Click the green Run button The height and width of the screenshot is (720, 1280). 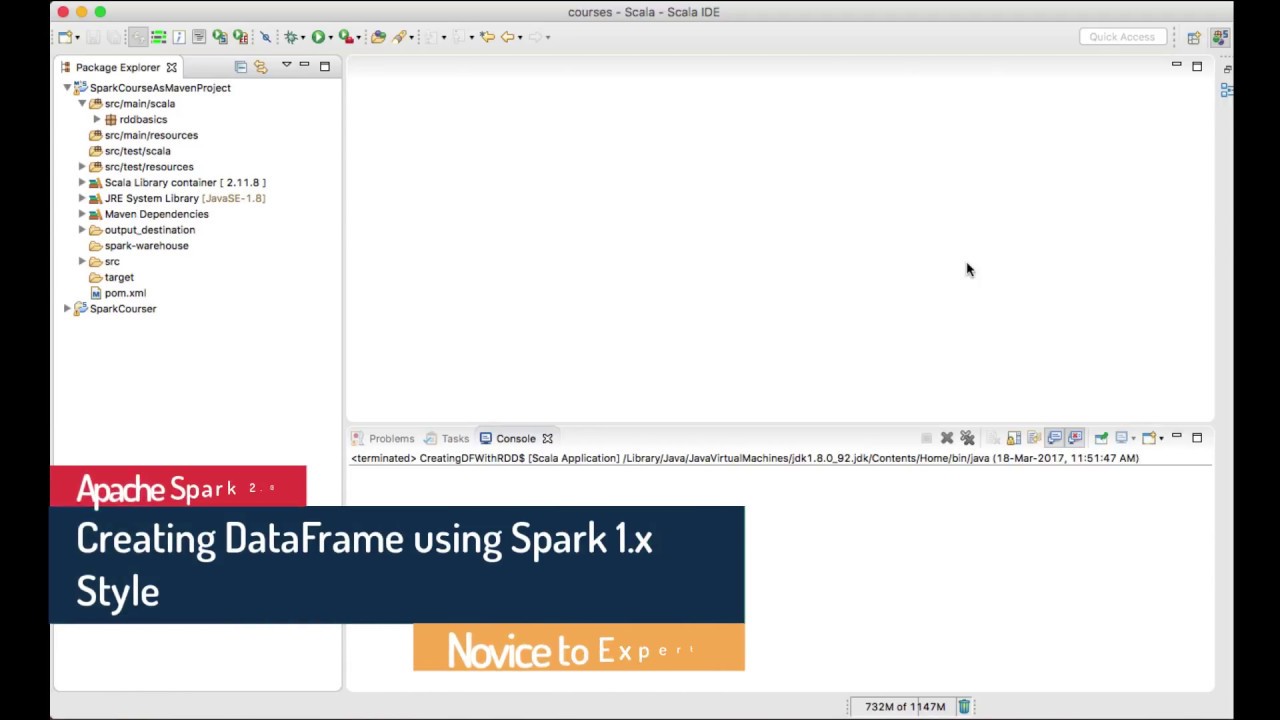[318, 37]
